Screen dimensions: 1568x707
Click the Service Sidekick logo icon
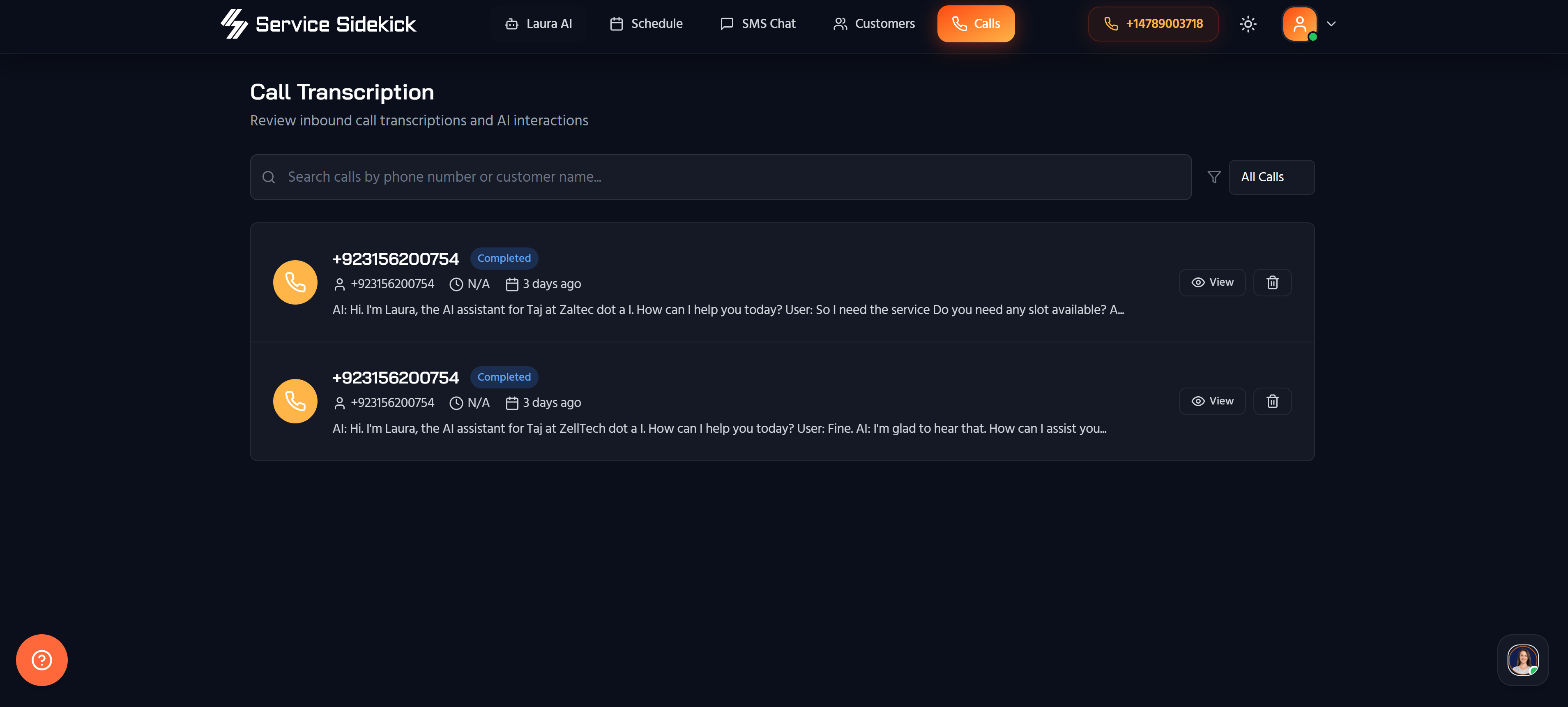coord(234,24)
